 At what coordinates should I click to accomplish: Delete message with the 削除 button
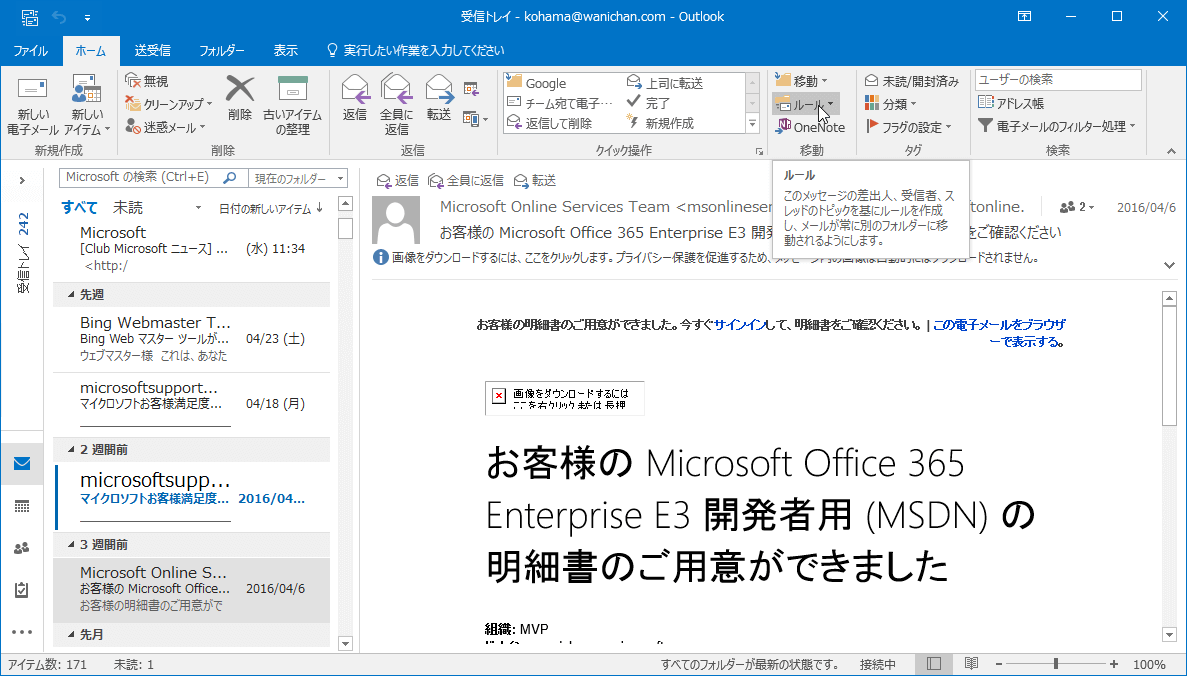[240, 98]
